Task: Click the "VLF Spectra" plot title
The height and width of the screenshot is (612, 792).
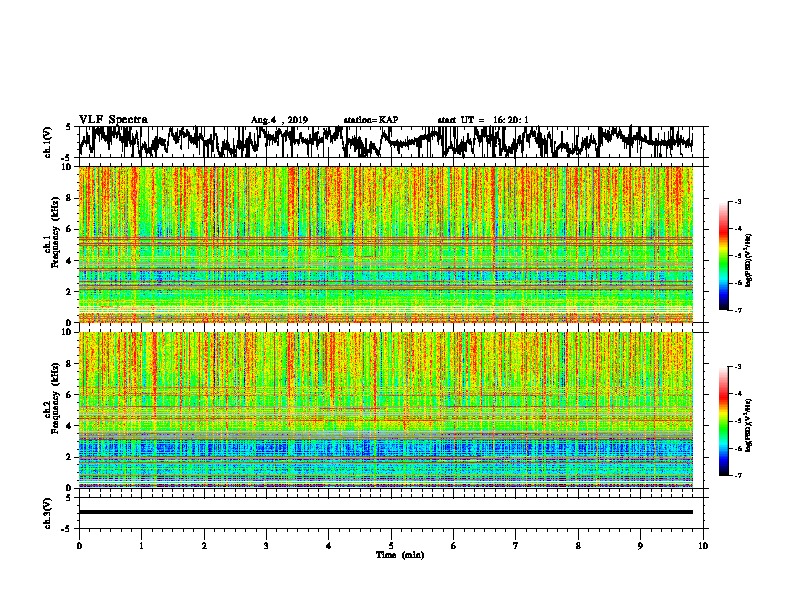Action: tap(113, 120)
